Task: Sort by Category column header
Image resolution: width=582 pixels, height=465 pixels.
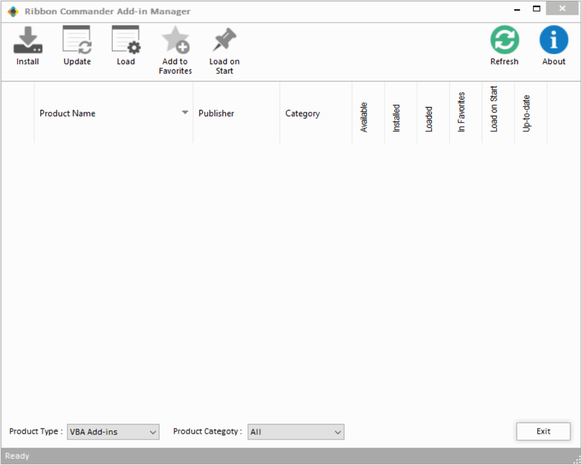Action: (x=315, y=113)
